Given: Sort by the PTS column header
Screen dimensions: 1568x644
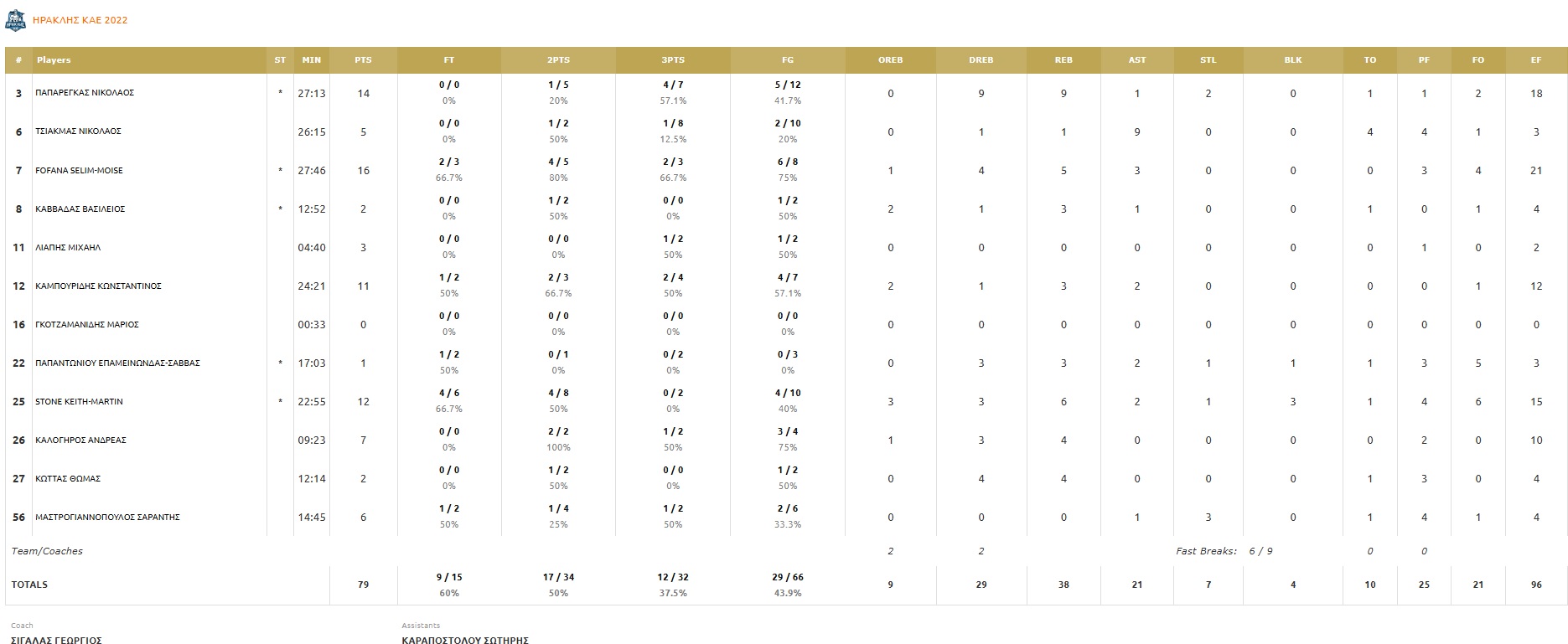Looking at the screenshot, I should pos(363,60).
